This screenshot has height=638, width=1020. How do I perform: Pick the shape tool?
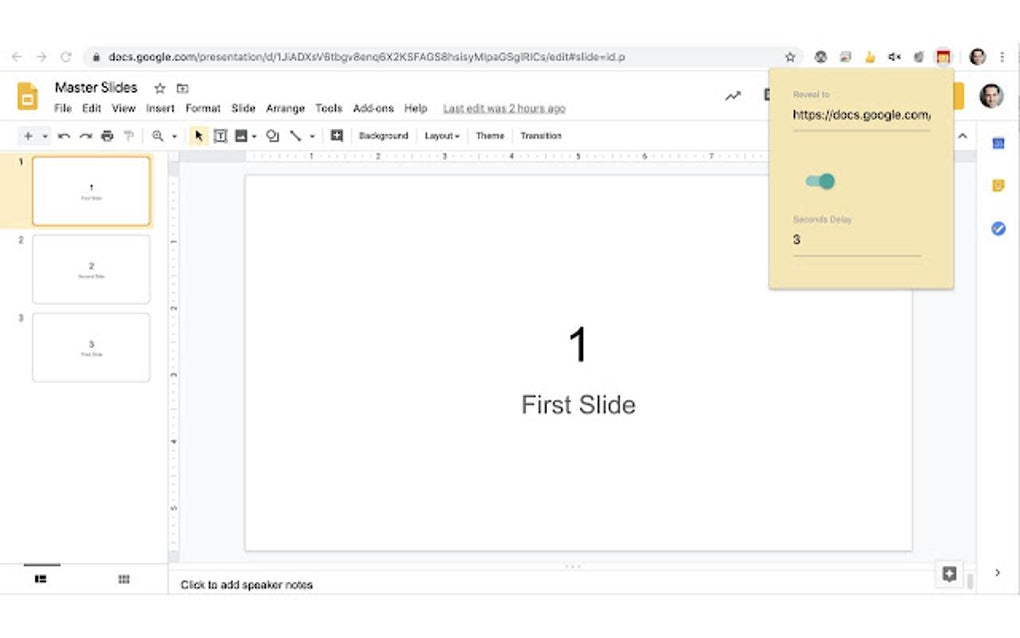[271, 135]
